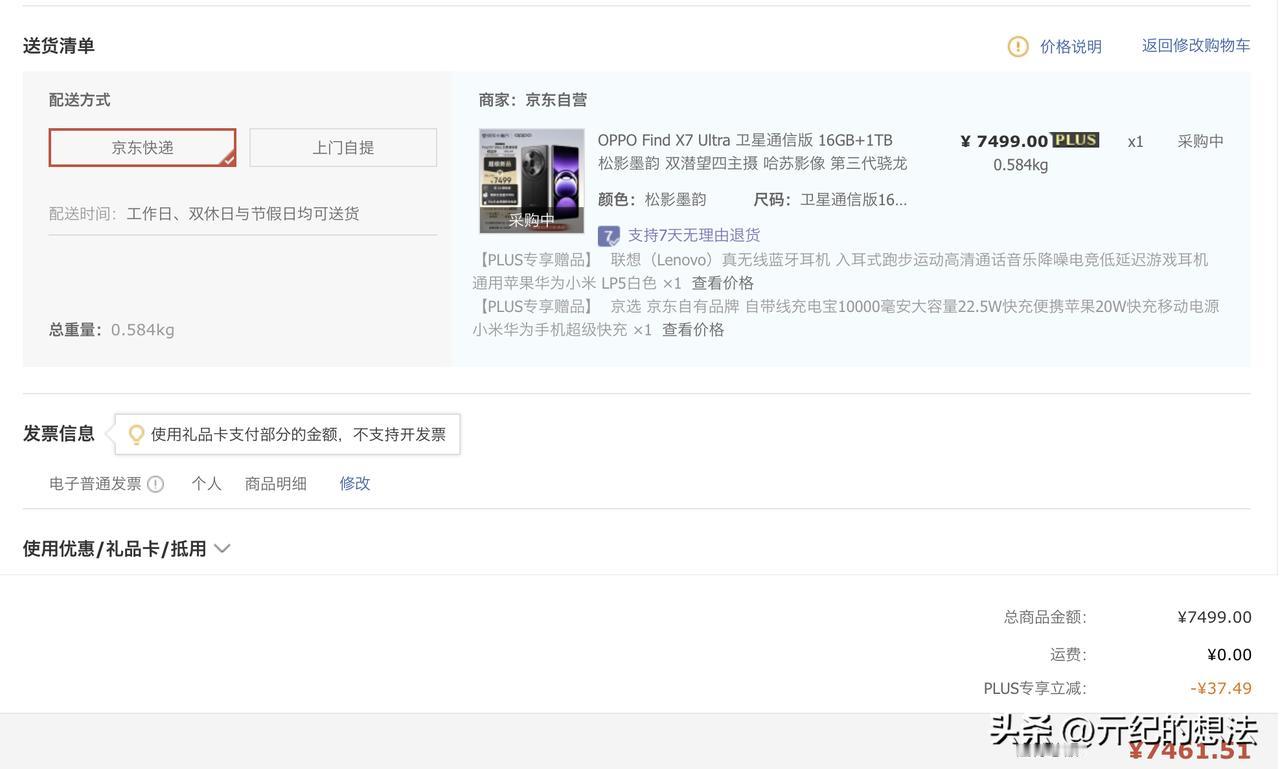This screenshot has height=769, width=1280.
Task: Click the price explanation warning icon
Action: click(1018, 46)
